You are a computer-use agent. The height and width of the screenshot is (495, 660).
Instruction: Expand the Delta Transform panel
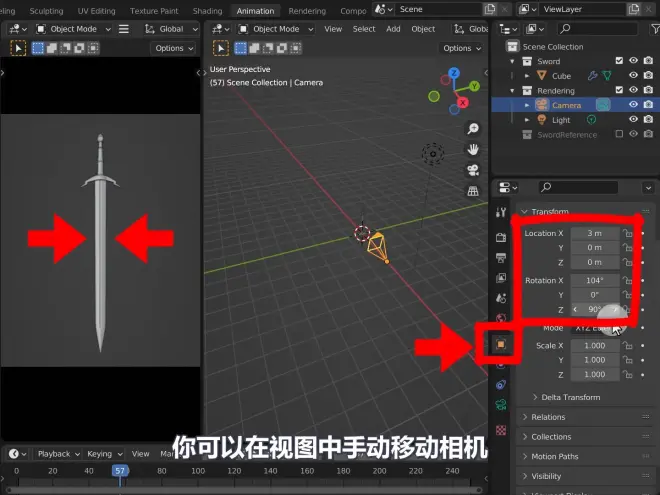(x=566, y=397)
